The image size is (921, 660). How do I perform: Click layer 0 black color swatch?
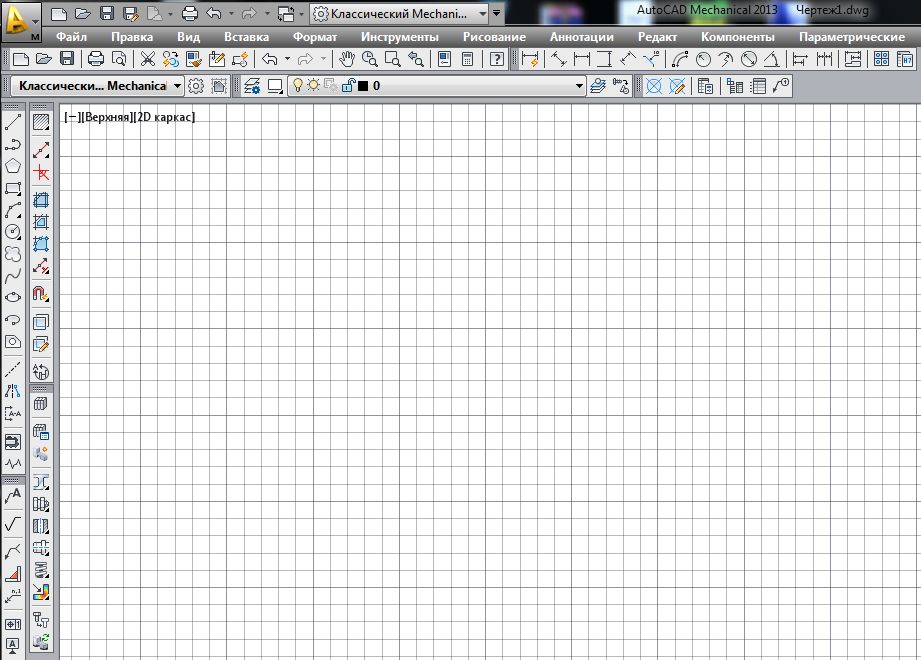(x=362, y=87)
